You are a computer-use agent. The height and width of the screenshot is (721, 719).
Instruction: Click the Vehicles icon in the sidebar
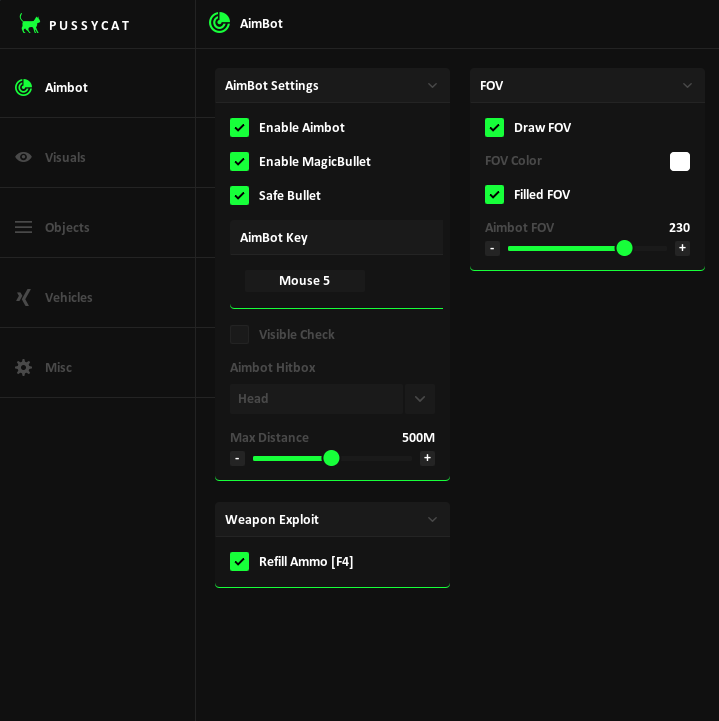tap(23, 297)
